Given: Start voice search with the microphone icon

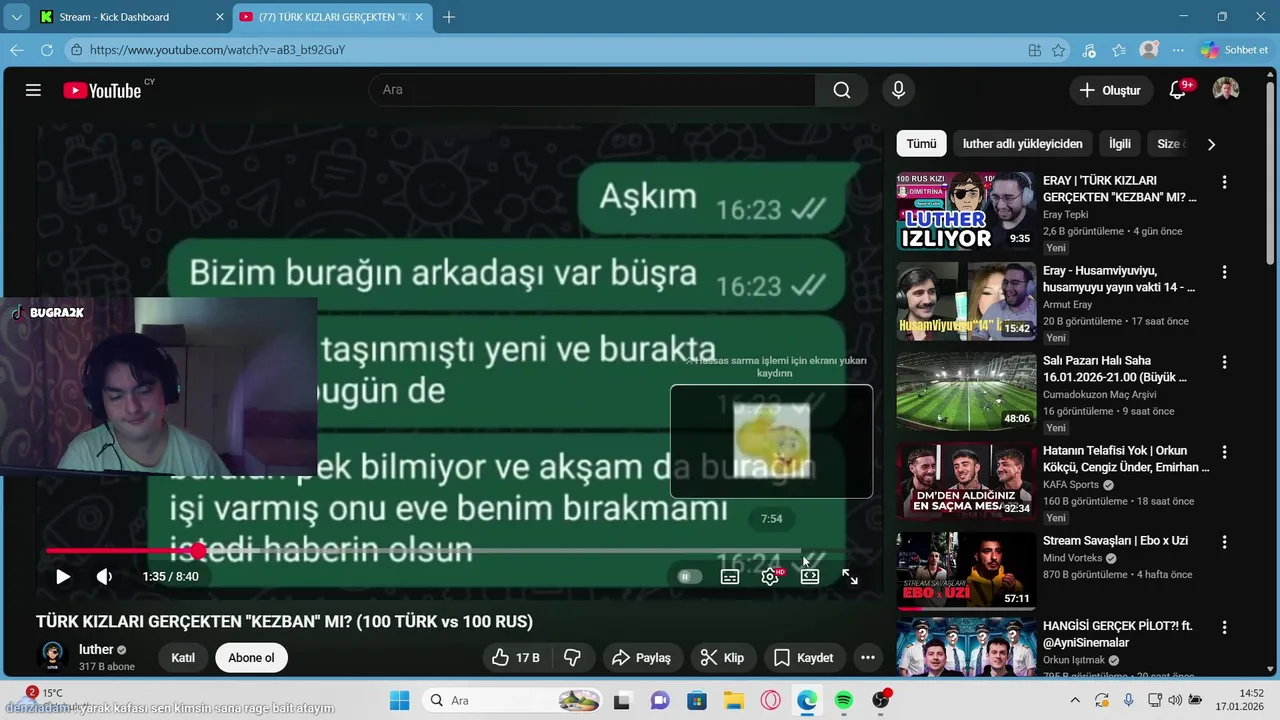Looking at the screenshot, I should pos(898,90).
